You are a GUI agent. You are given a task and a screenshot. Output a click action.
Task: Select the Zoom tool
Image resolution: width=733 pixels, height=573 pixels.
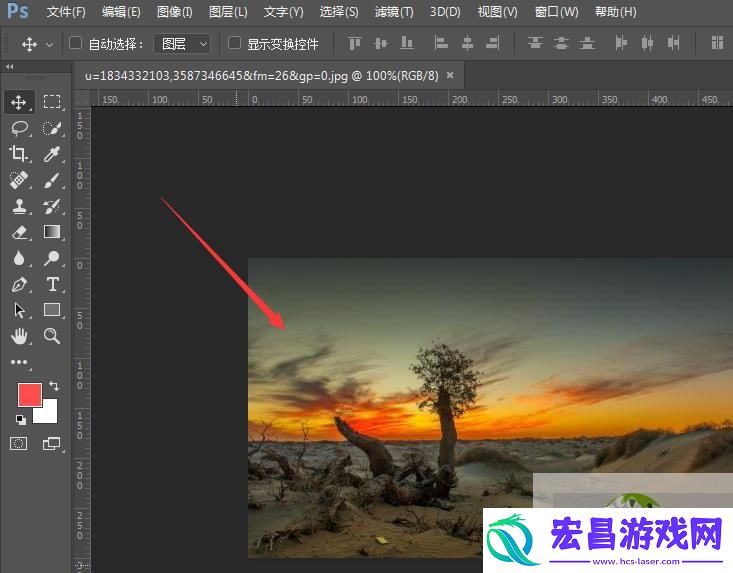(52, 336)
